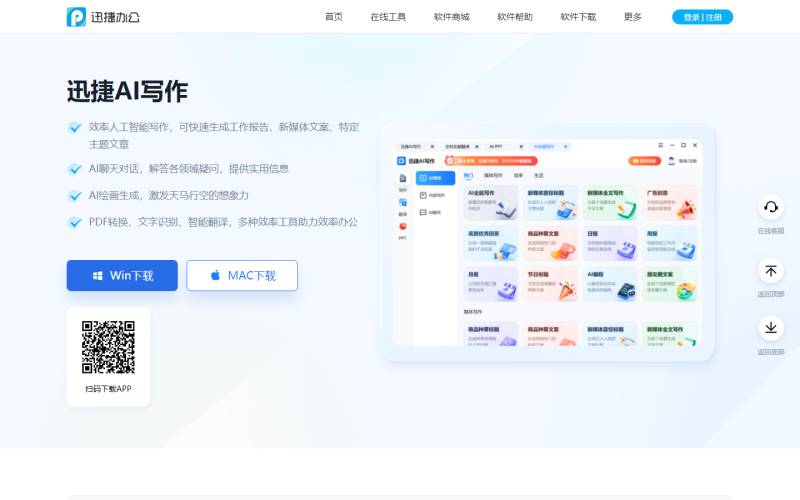Go to the 首页 nav item
Screen dimensions: 800x500
[x=334, y=17]
